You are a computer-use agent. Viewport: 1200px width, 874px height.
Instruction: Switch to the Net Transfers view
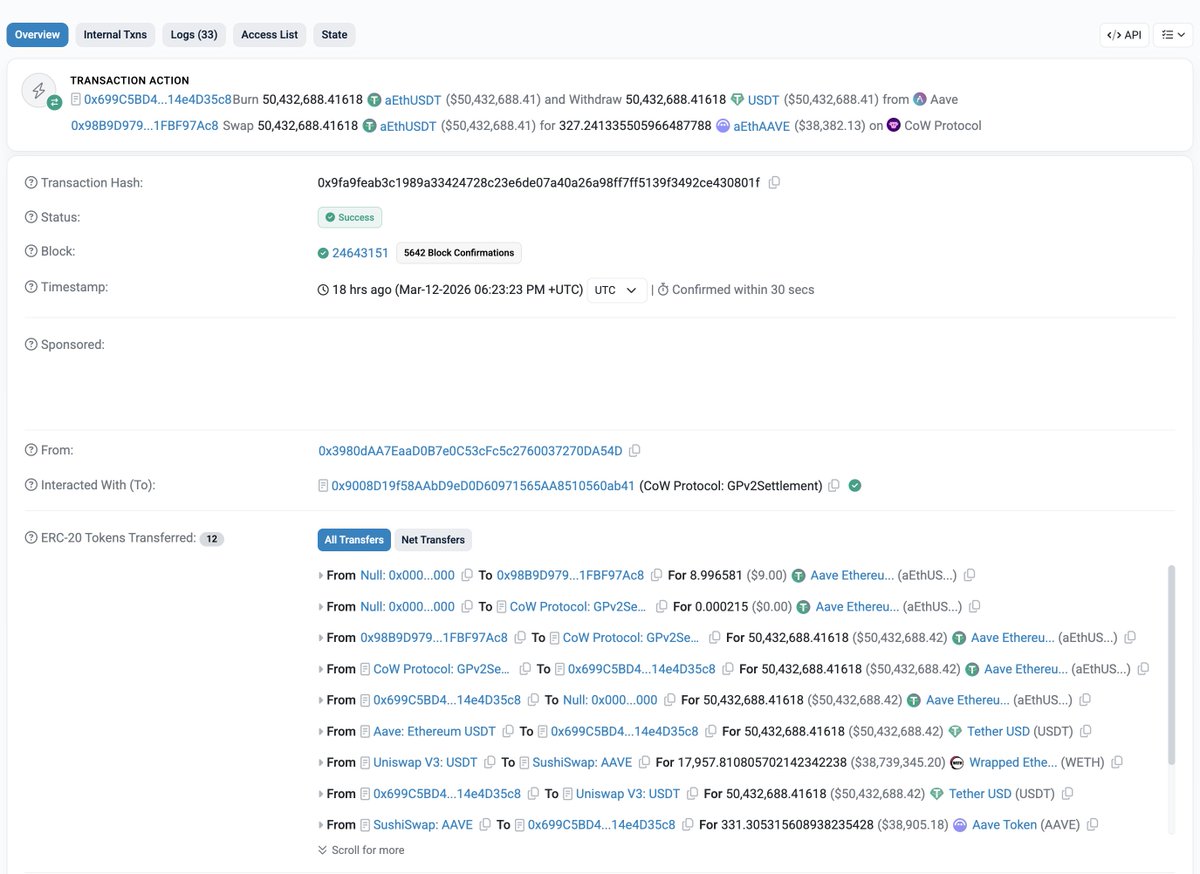(x=433, y=539)
